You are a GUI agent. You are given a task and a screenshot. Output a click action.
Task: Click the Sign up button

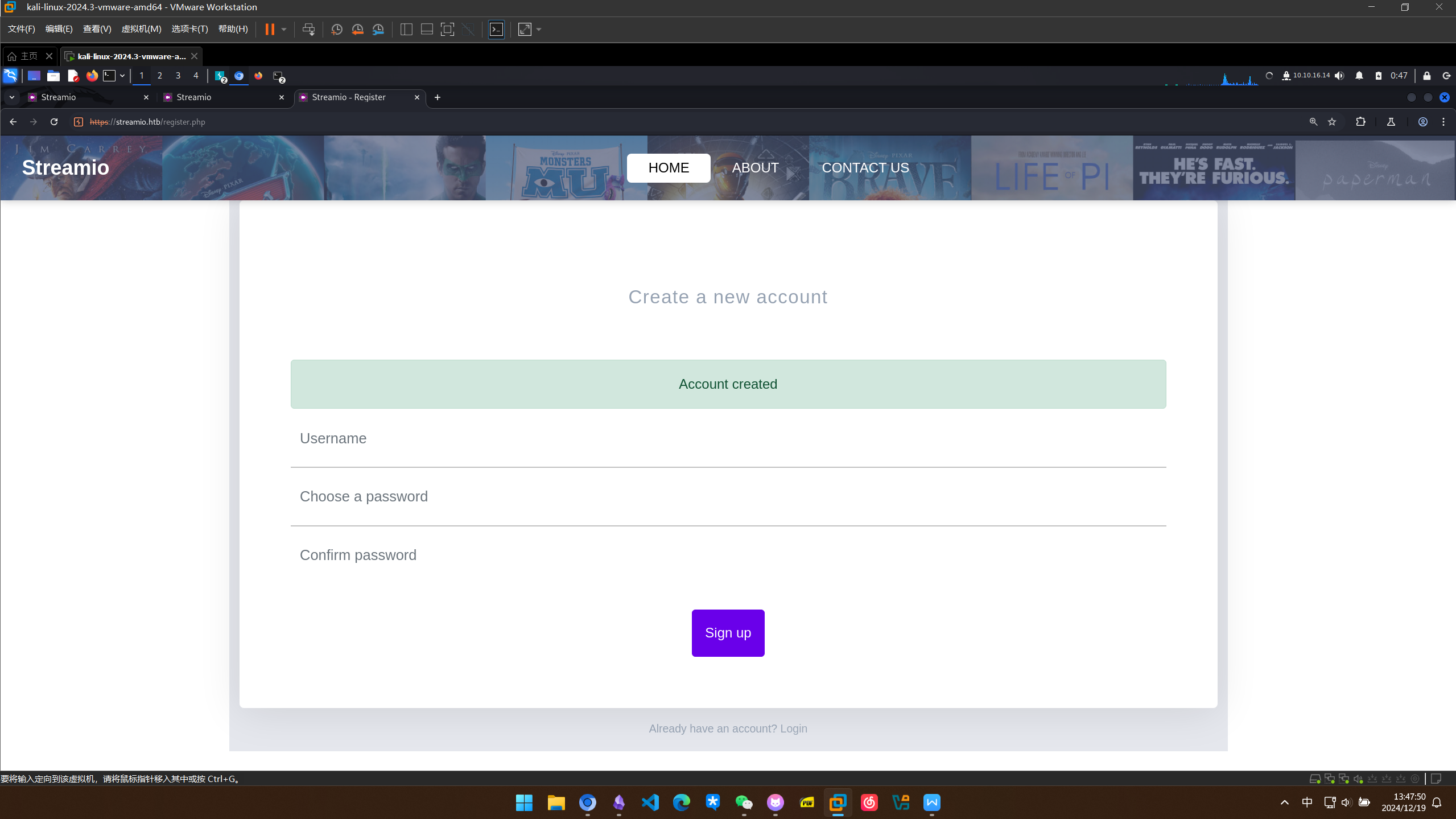[x=728, y=633]
